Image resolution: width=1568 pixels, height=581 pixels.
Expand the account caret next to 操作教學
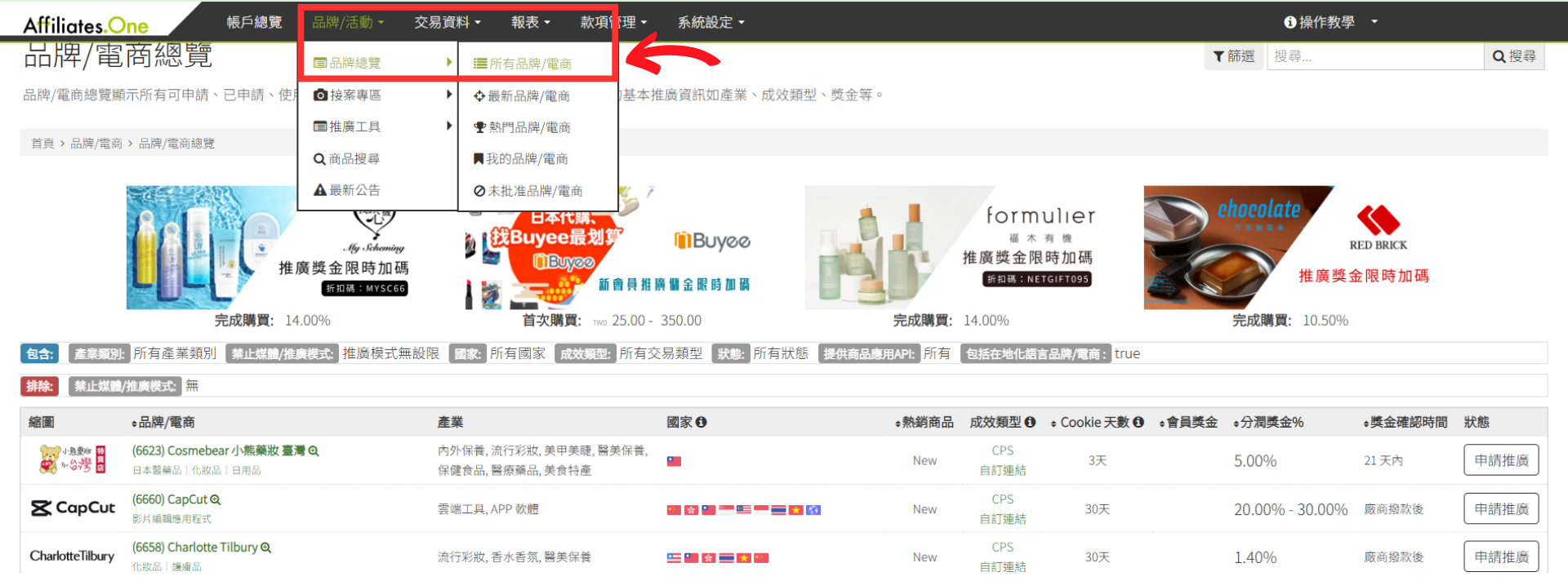(1374, 22)
